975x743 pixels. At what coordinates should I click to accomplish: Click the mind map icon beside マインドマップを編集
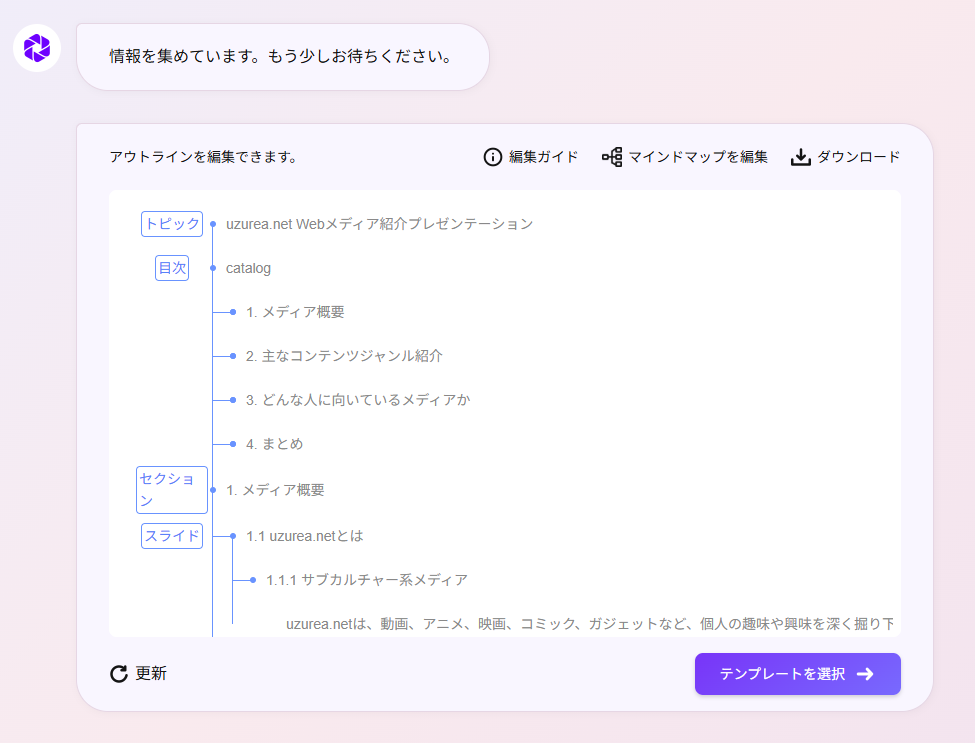click(x=612, y=157)
